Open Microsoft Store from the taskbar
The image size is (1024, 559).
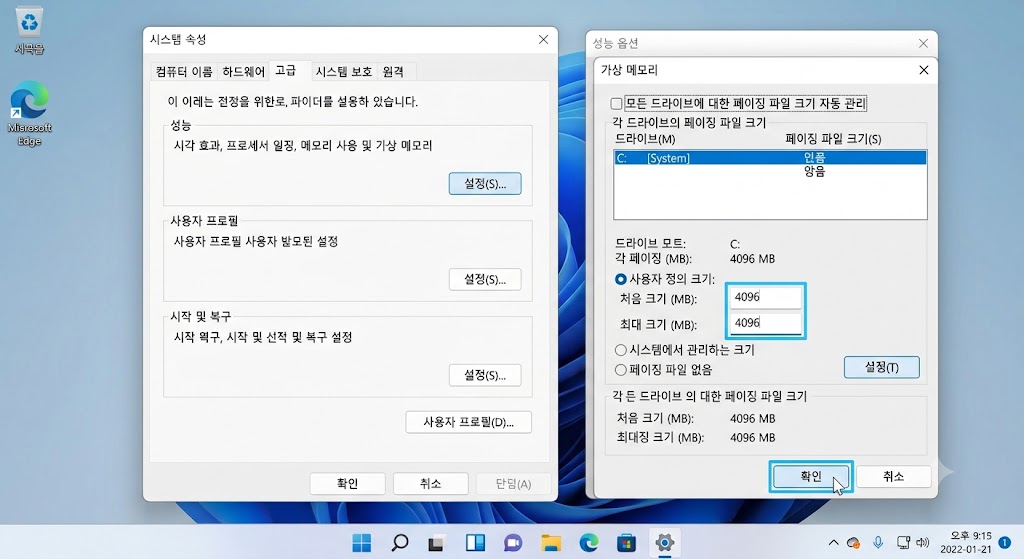pos(626,543)
